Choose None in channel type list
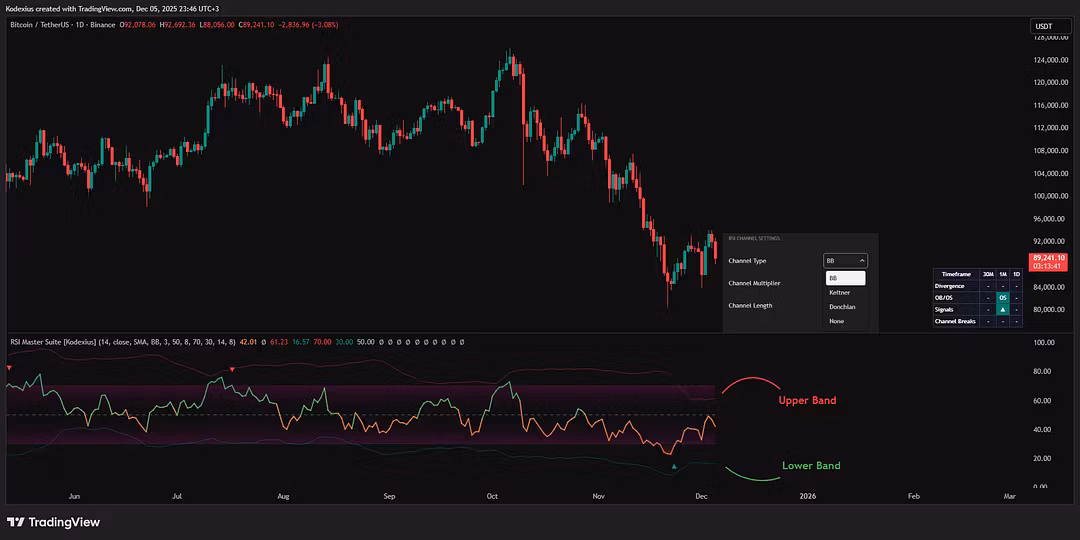Image resolution: width=1080 pixels, height=540 pixels. [836, 321]
